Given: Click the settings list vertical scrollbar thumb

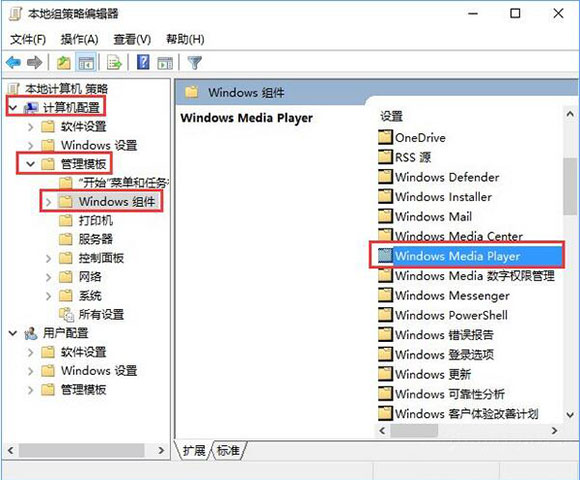Looking at the screenshot, I should coord(570,186).
